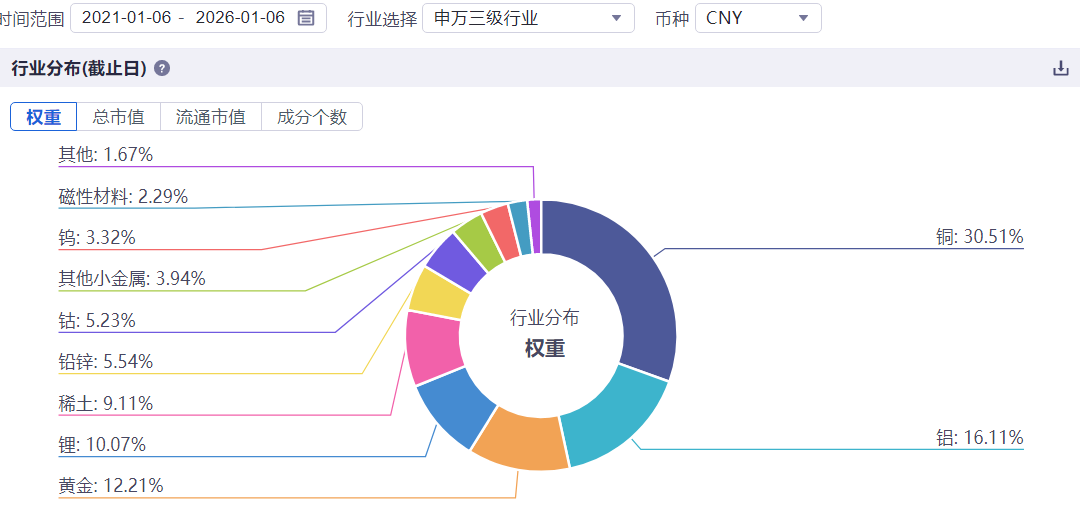Screen dimensions: 1080x530
Task: Click the 铜: 30.51% label
Action: (975, 237)
